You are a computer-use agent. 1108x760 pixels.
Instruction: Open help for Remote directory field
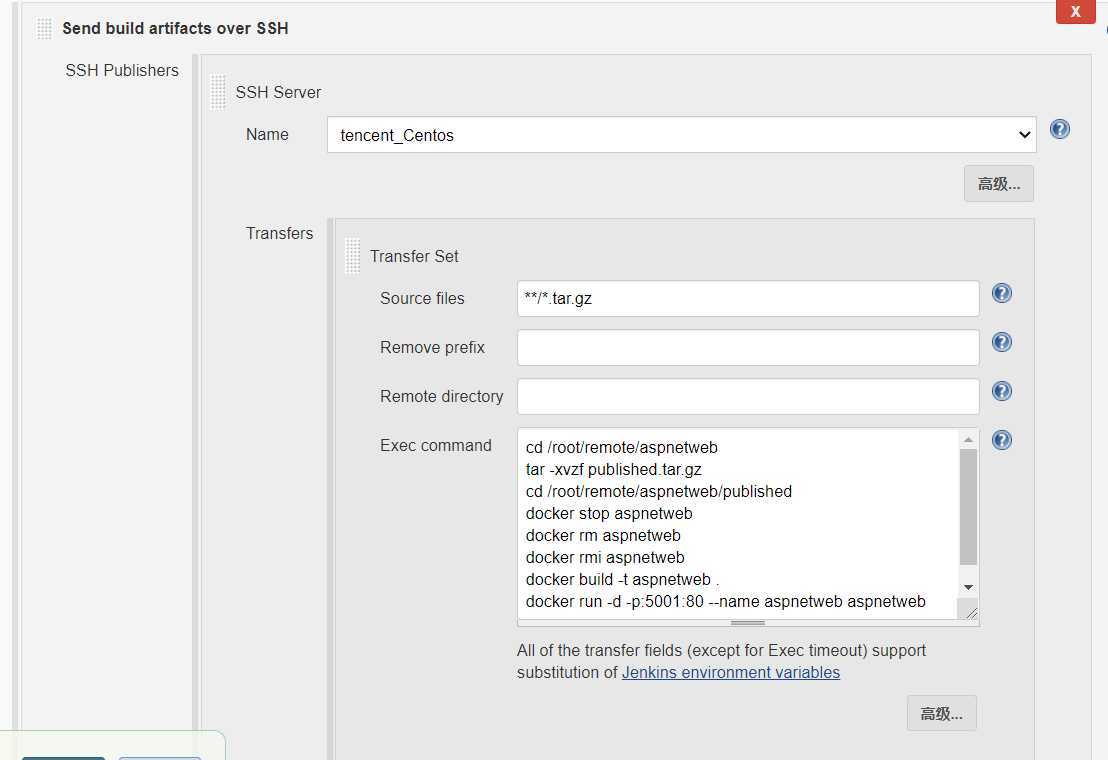(1001, 391)
